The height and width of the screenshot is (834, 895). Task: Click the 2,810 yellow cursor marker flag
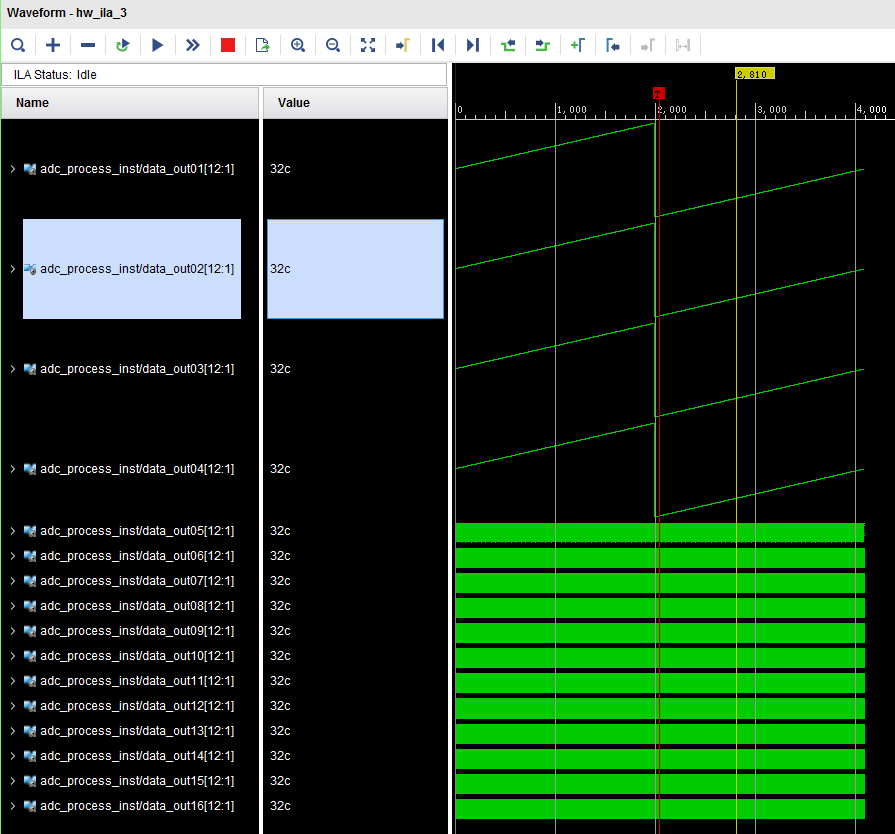click(x=755, y=74)
